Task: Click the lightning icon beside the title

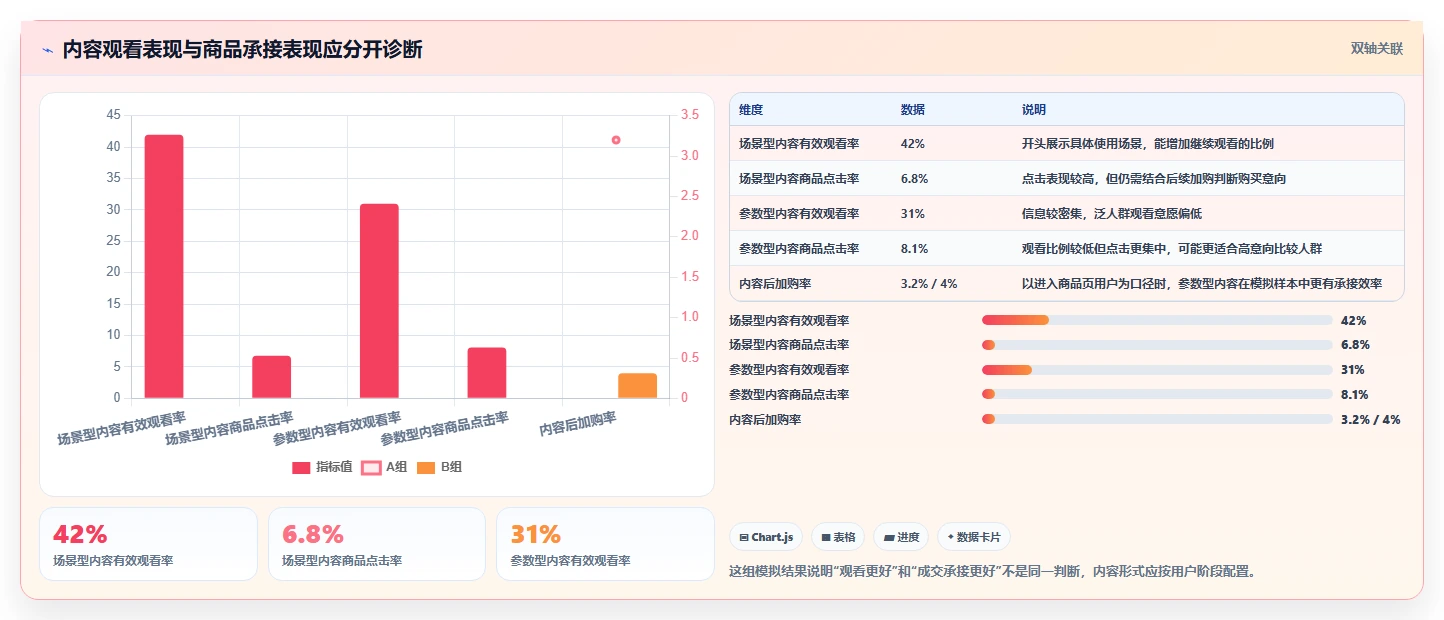Action: point(47,50)
